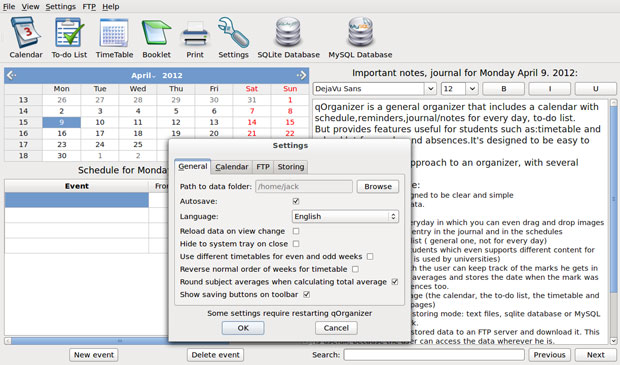Viewport: 620px width, 365px height.
Task: Click OK in Settings dialog
Action: pyautogui.click(x=243, y=328)
